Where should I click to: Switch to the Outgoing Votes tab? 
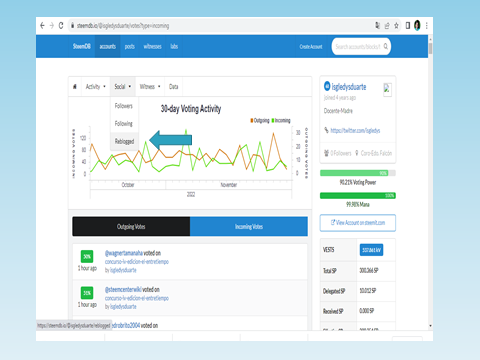(x=131, y=227)
